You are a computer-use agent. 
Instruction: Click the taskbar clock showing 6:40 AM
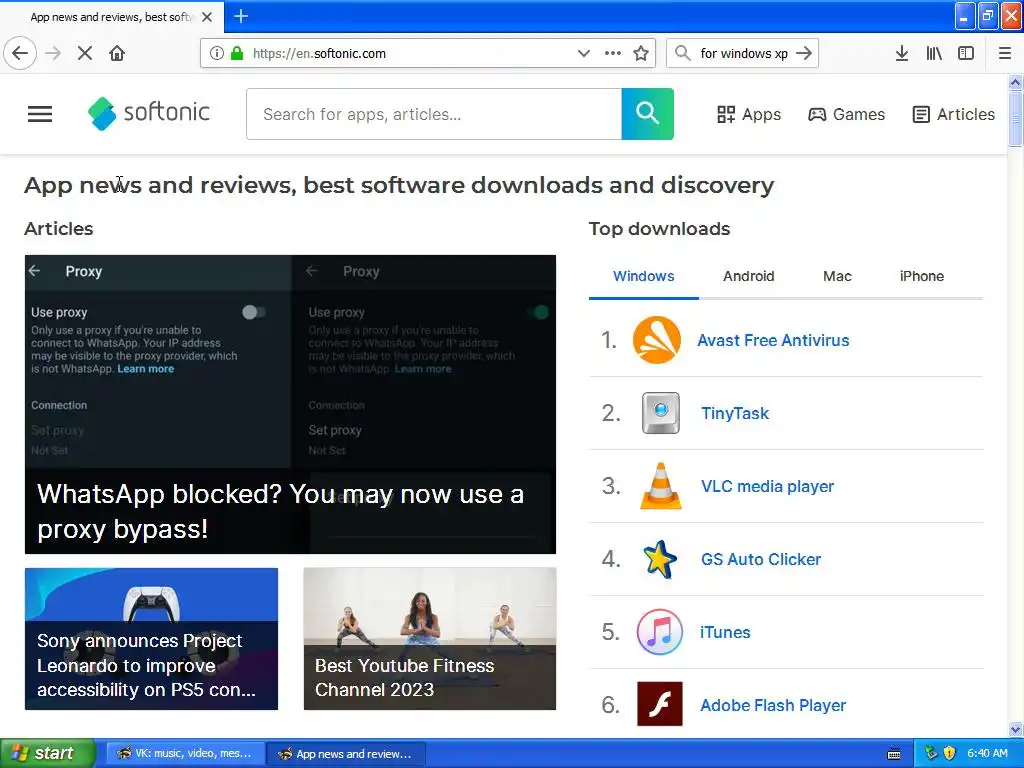point(987,754)
